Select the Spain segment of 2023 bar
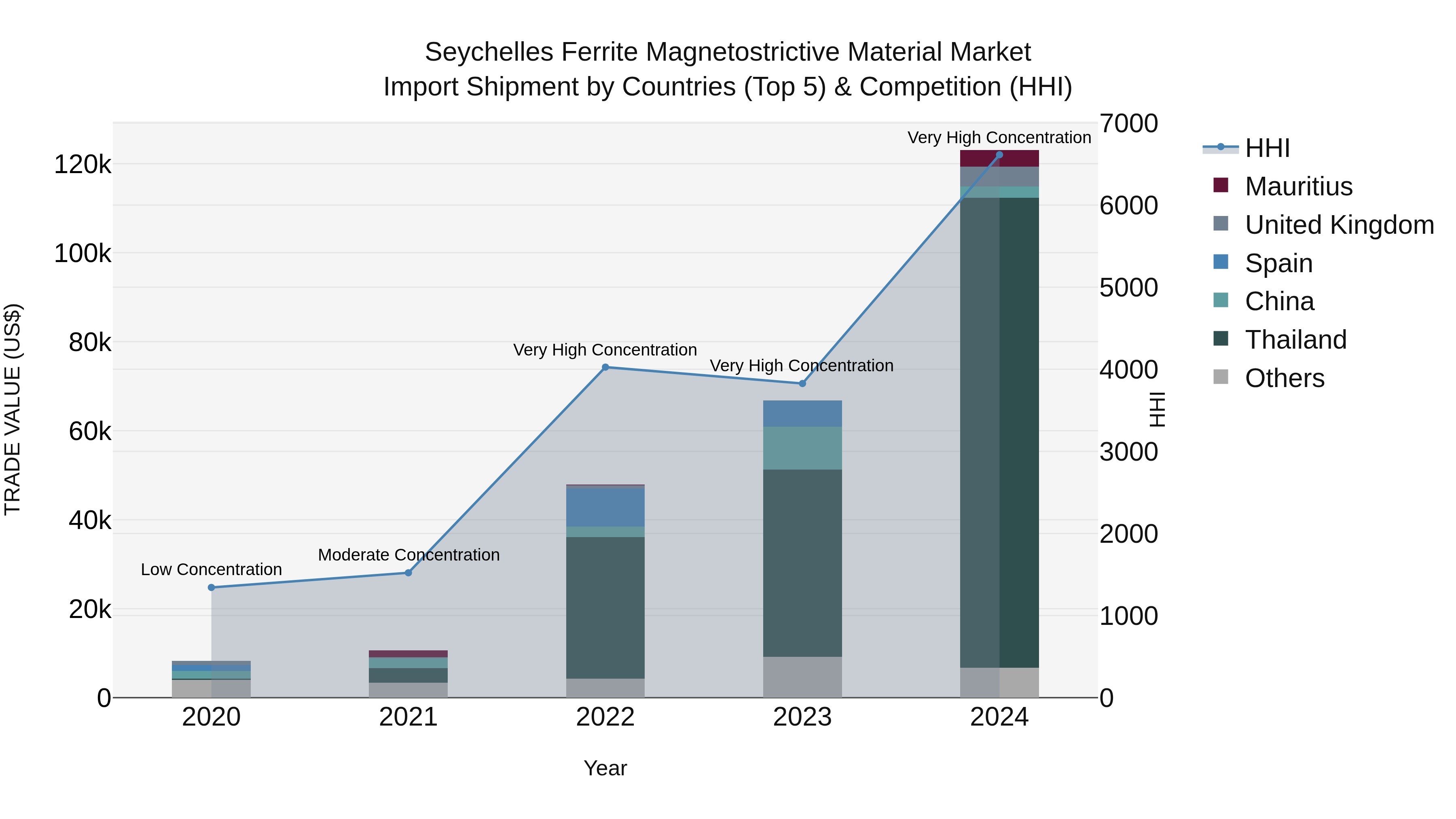This screenshot has height=819, width=1456. [802, 414]
